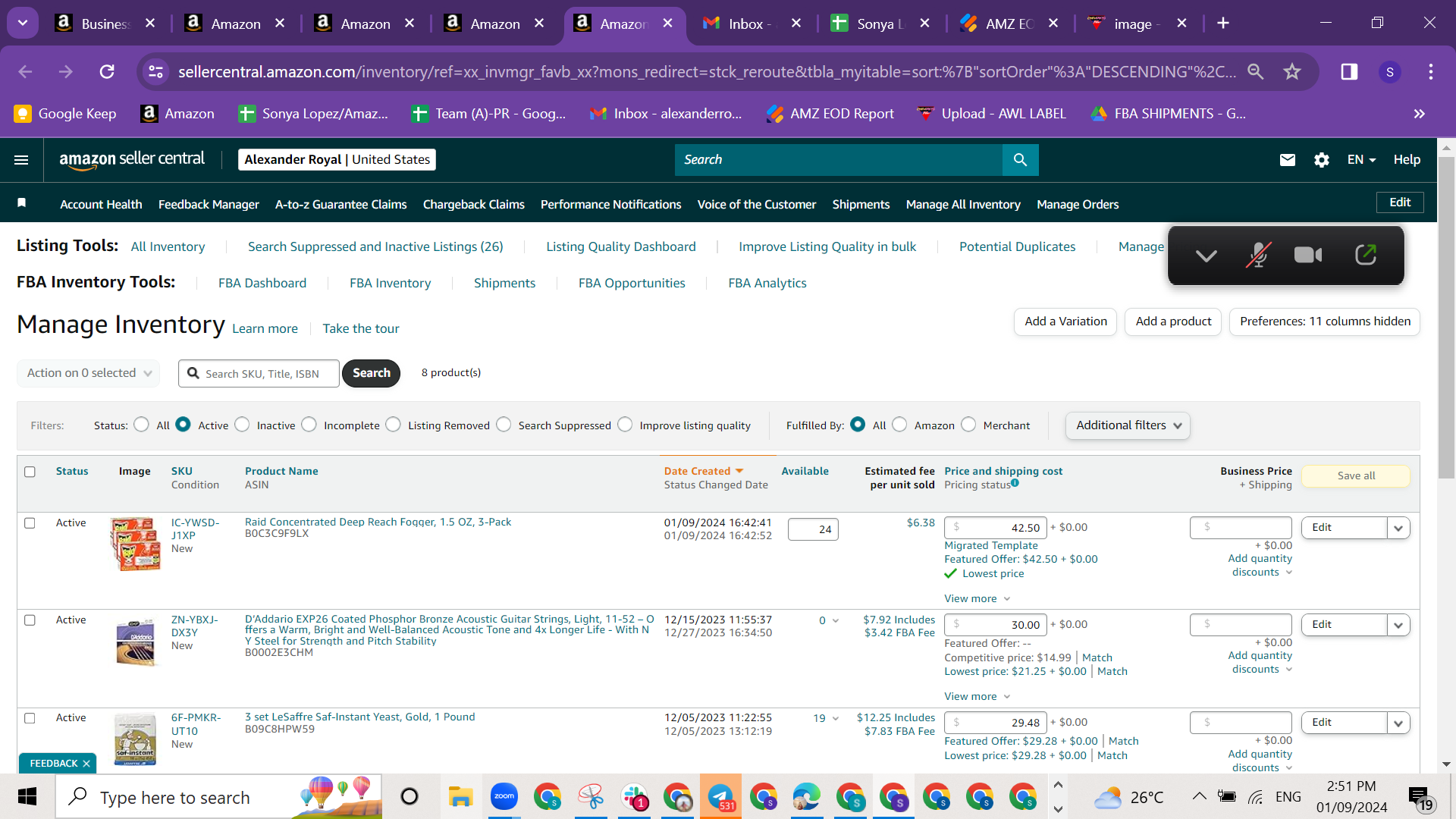Viewport: 1456px width, 819px height.
Task: Zoom magnifier icon in address bar
Action: pos(1256,71)
